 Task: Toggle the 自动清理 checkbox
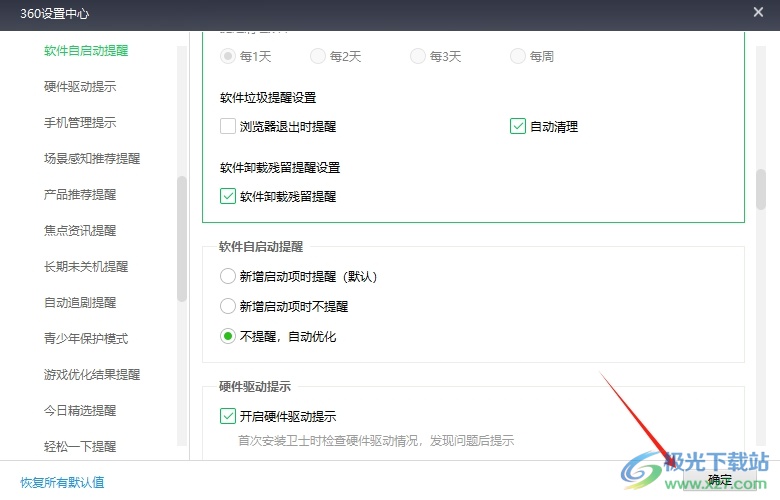518,126
